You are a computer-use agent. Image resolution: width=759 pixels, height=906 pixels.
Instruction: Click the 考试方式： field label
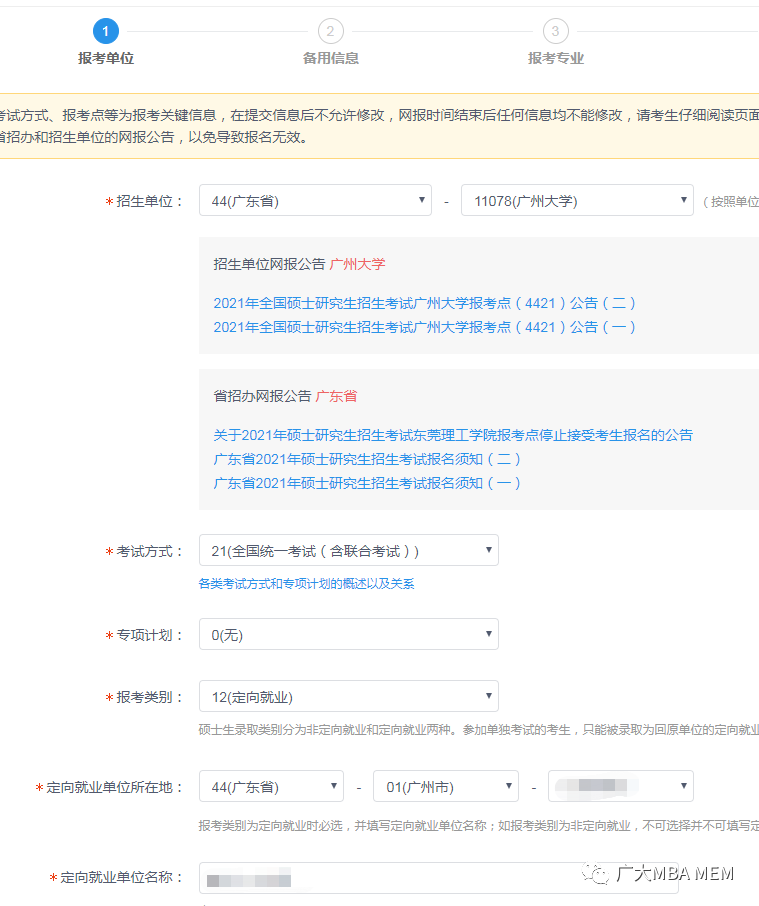click(150, 551)
